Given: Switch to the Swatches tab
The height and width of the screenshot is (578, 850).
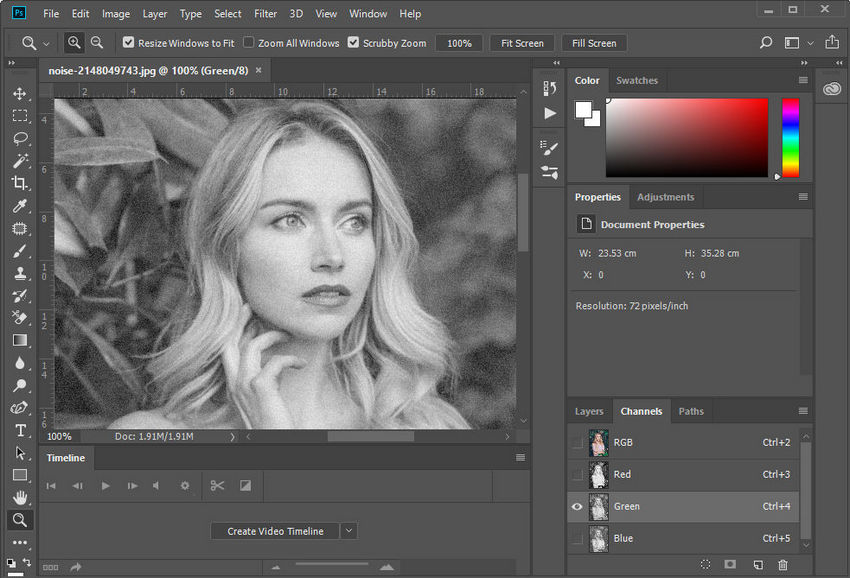Looking at the screenshot, I should coord(637,80).
